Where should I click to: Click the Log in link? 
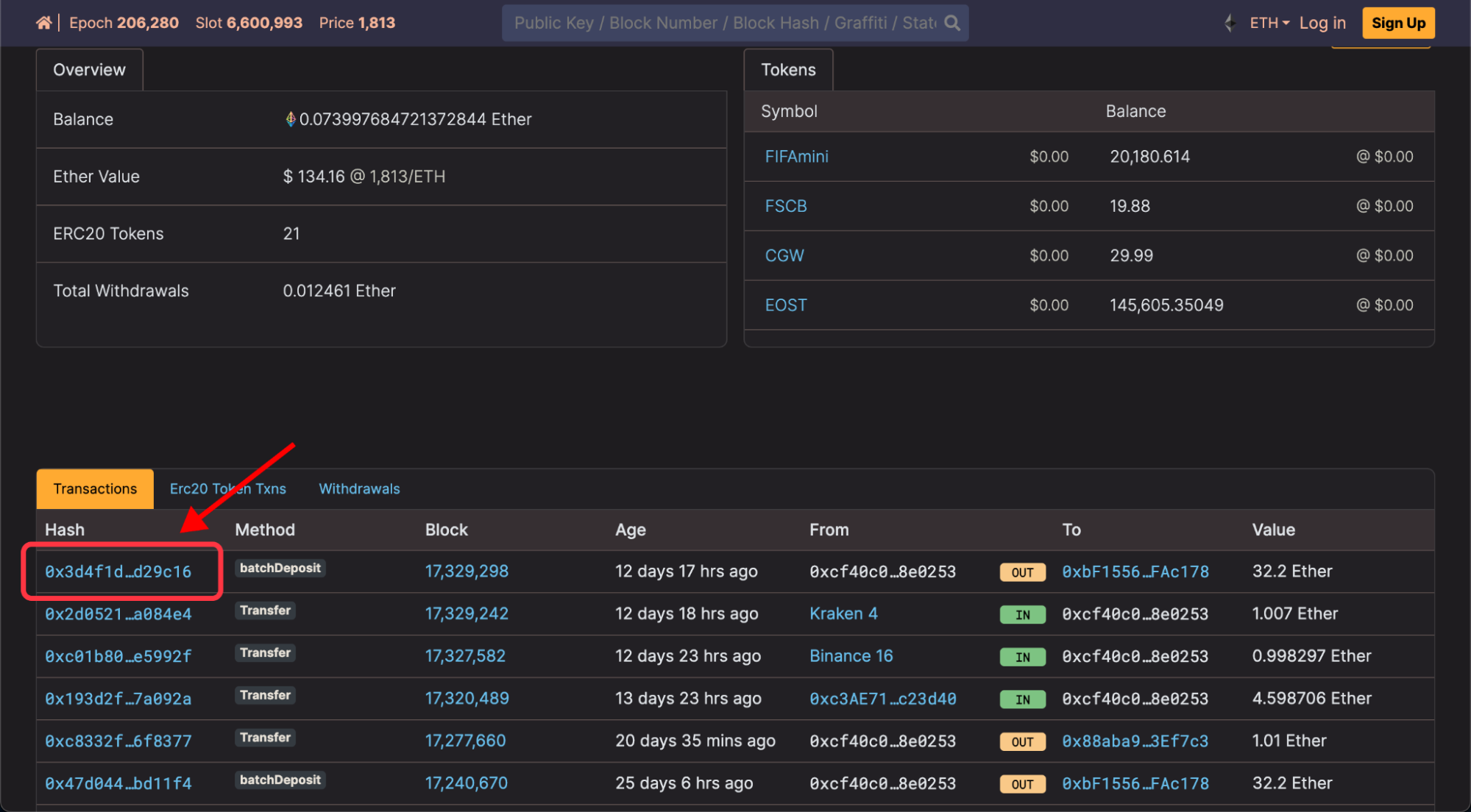pos(1322,23)
